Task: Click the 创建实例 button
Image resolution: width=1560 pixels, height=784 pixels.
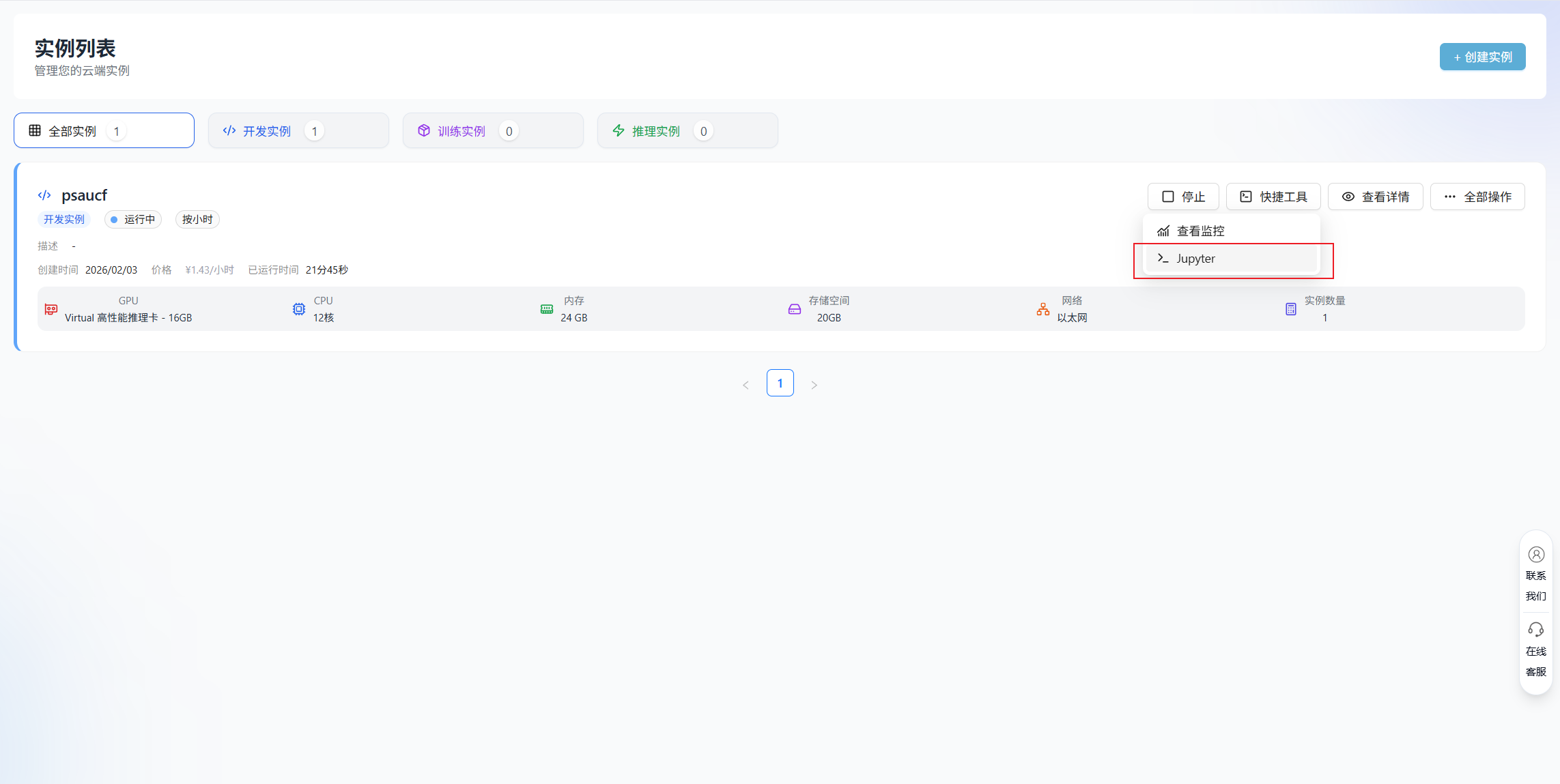Action: [x=1482, y=57]
